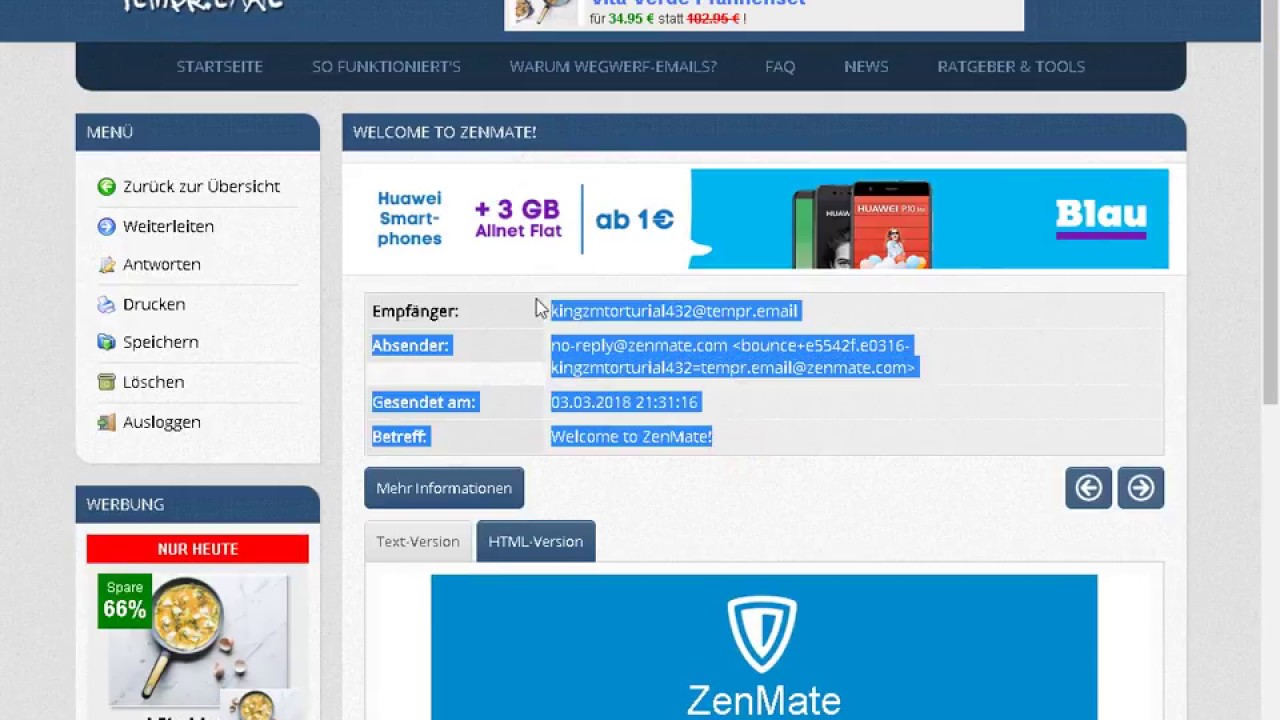Click Löschen in the menu
Screen dimensions: 1280x720
pyautogui.click(x=153, y=382)
